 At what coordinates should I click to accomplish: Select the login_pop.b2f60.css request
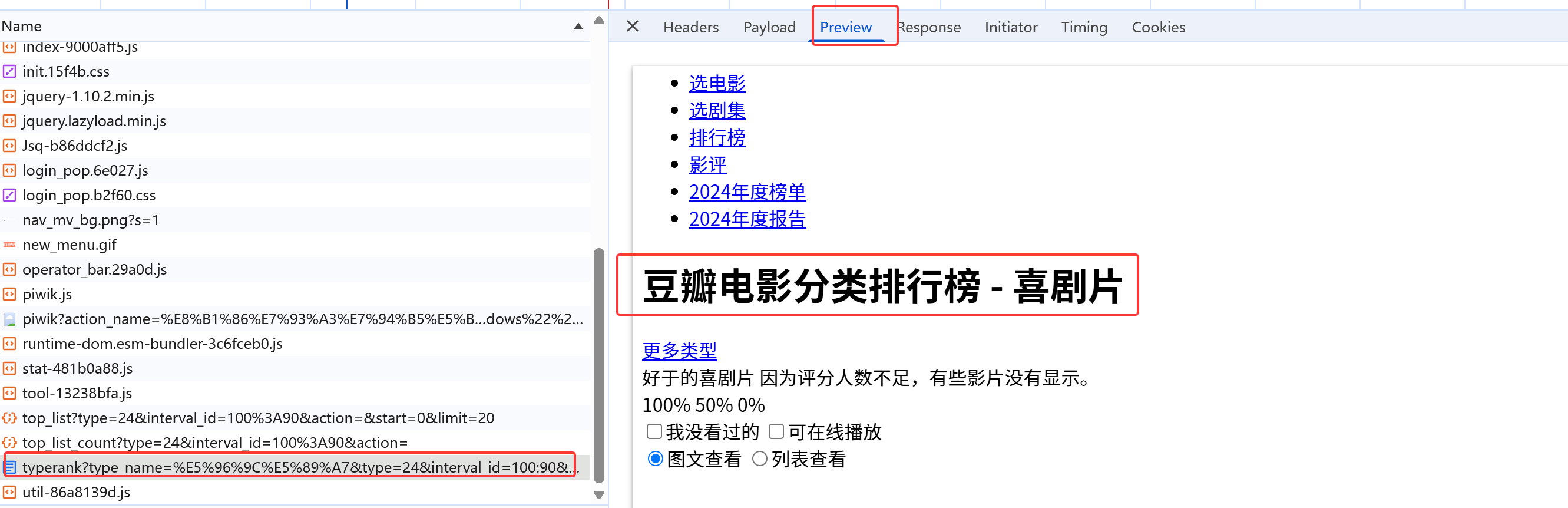point(295,195)
